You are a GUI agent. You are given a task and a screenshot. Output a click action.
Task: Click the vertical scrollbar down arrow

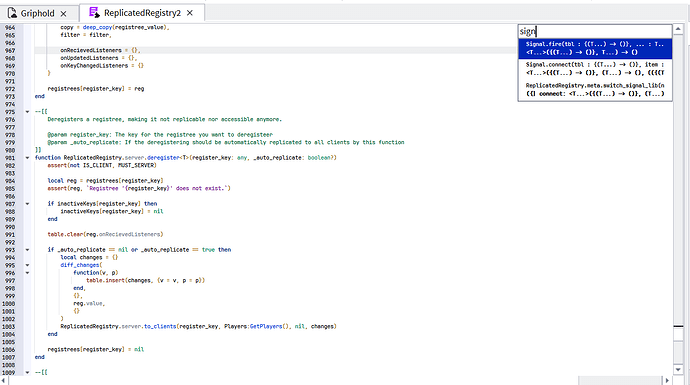(x=679, y=370)
